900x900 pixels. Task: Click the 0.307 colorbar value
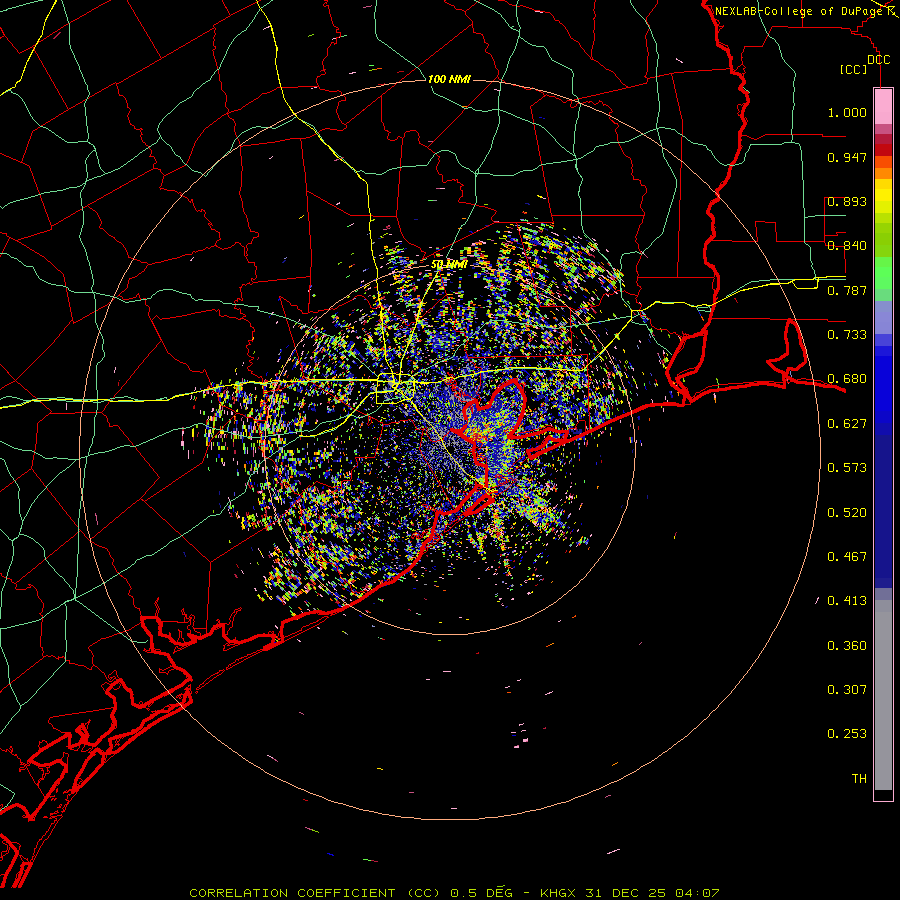847,690
